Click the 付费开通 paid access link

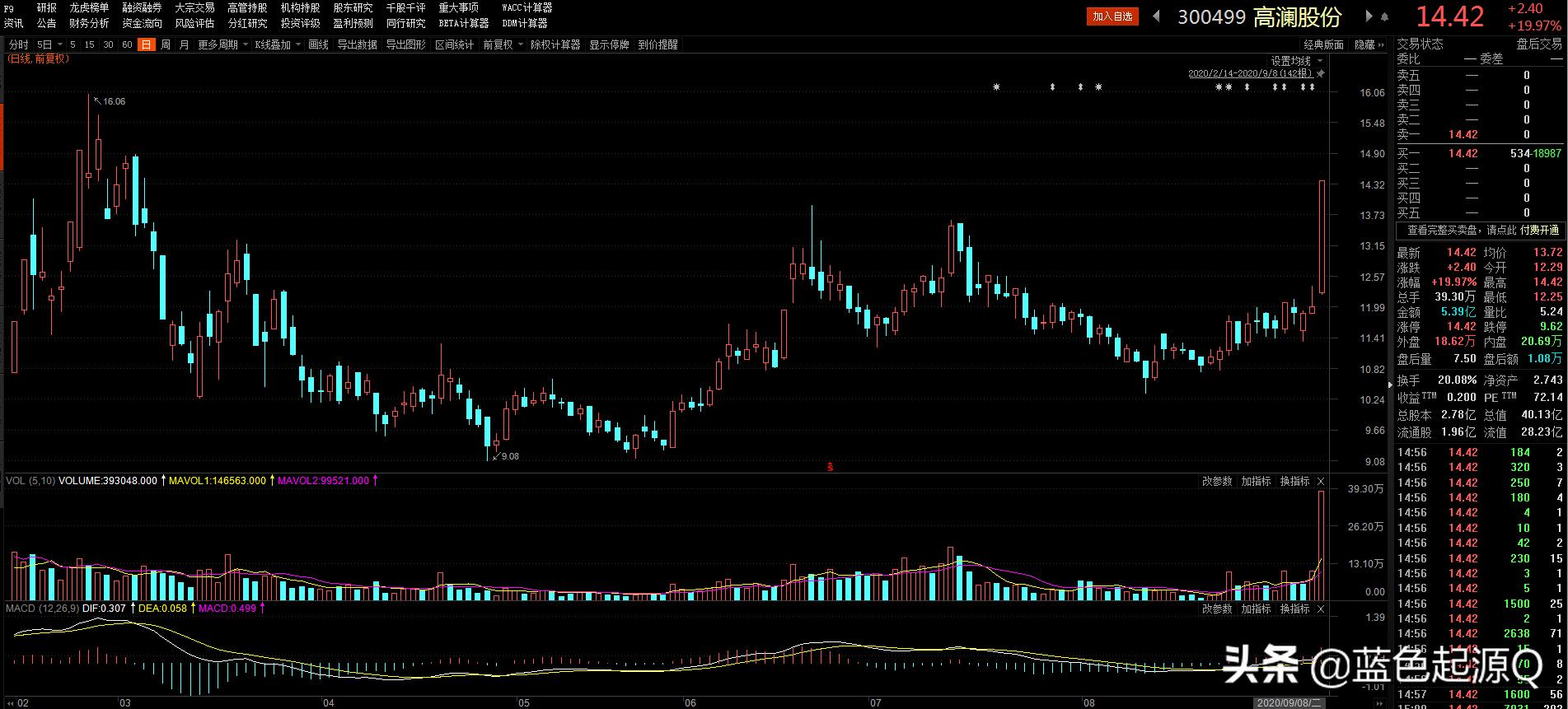tap(1539, 231)
